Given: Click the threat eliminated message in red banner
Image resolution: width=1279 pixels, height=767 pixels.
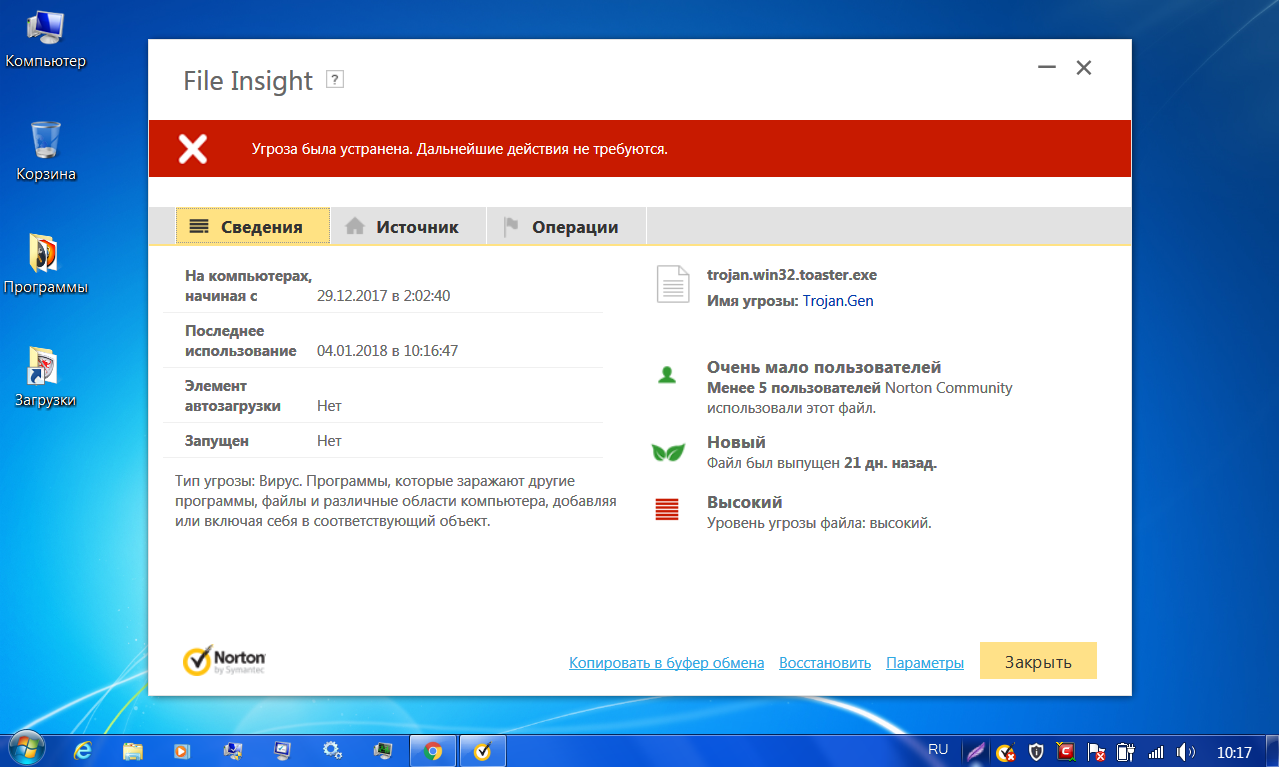Looking at the screenshot, I should tap(460, 149).
